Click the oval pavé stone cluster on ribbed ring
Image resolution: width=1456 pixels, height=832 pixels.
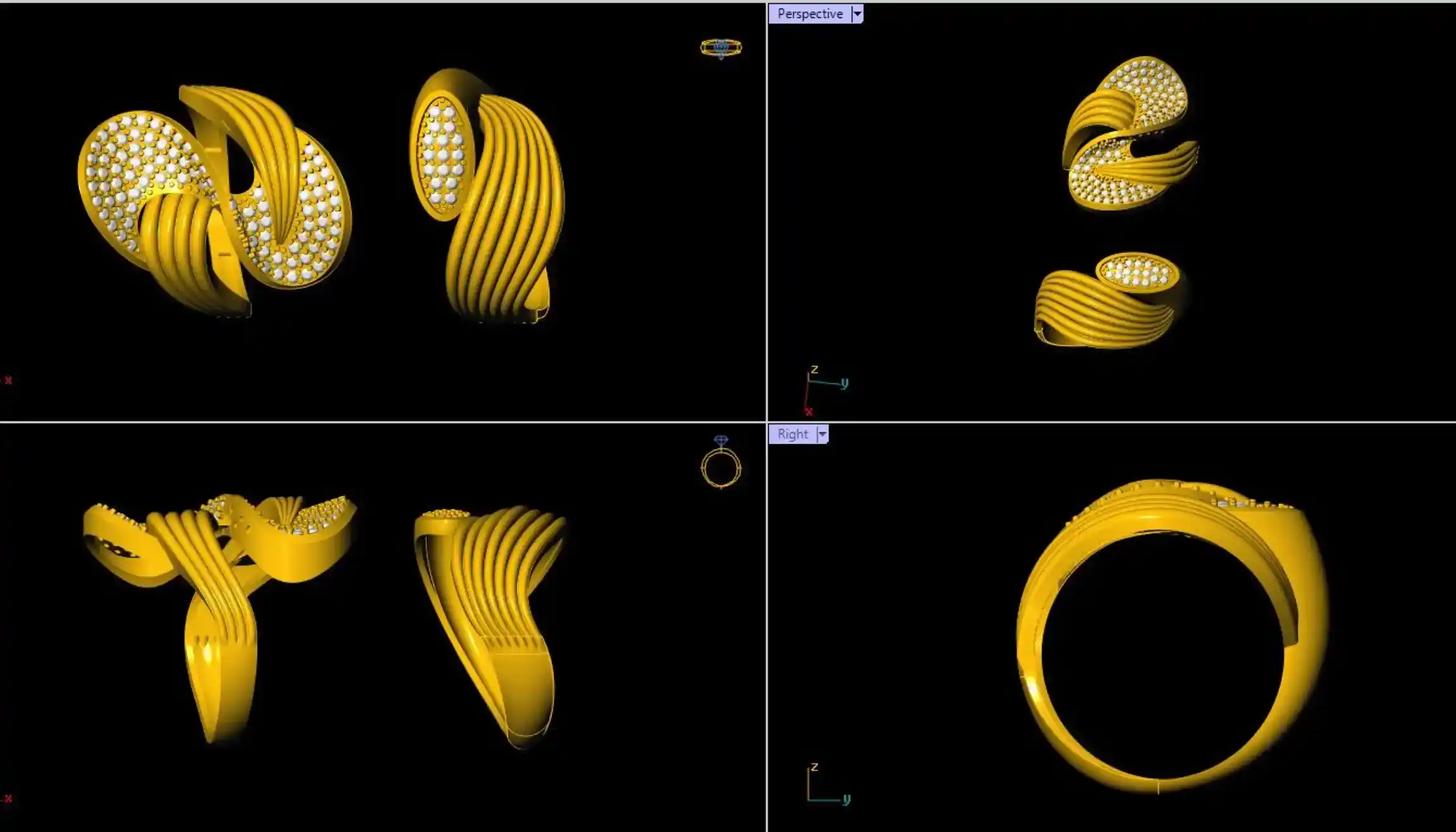click(442, 155)
